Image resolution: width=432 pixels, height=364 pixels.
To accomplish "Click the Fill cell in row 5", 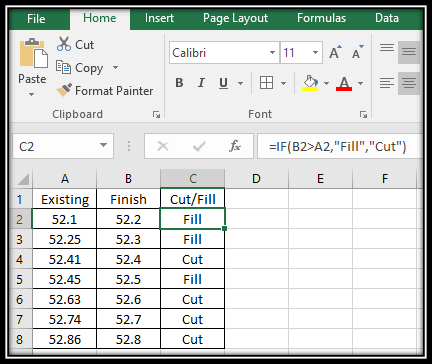I will tap(193, 279).
